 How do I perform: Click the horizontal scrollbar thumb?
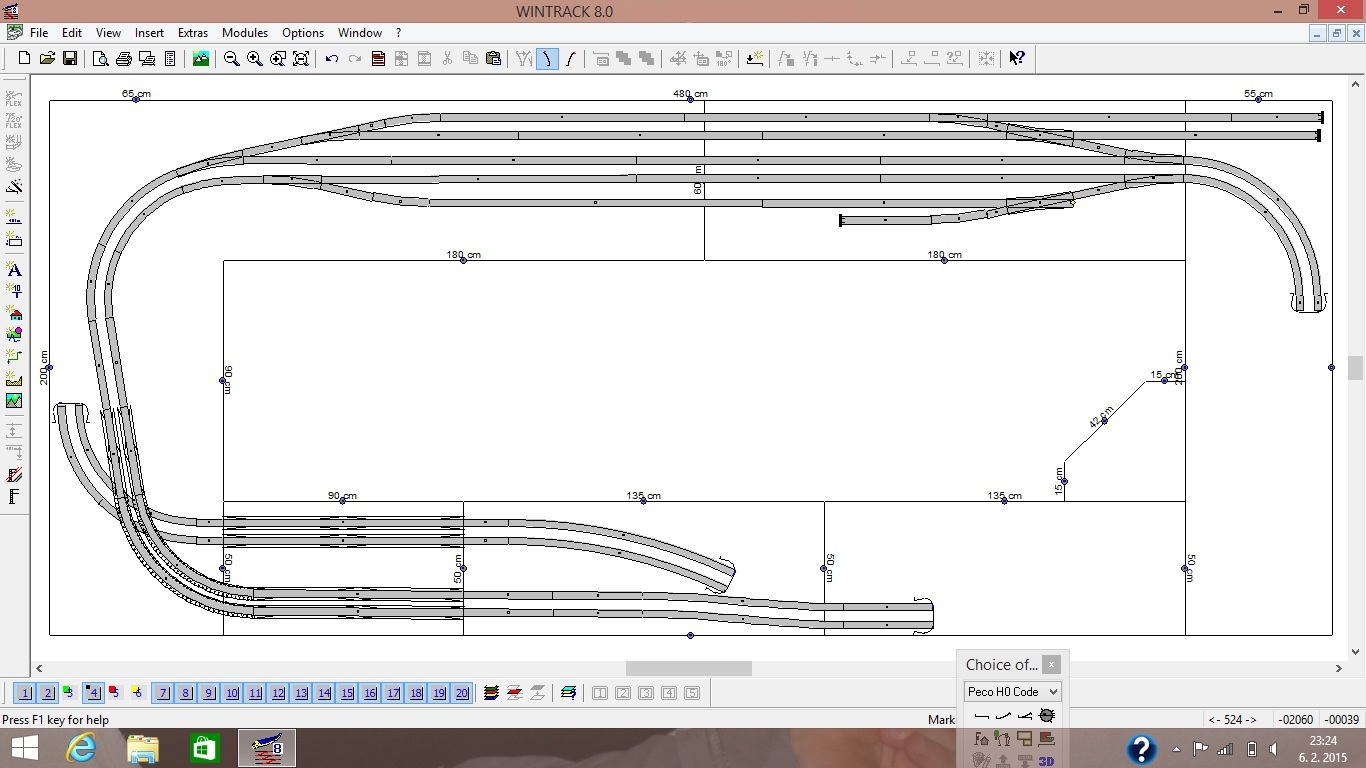(688, 668)
